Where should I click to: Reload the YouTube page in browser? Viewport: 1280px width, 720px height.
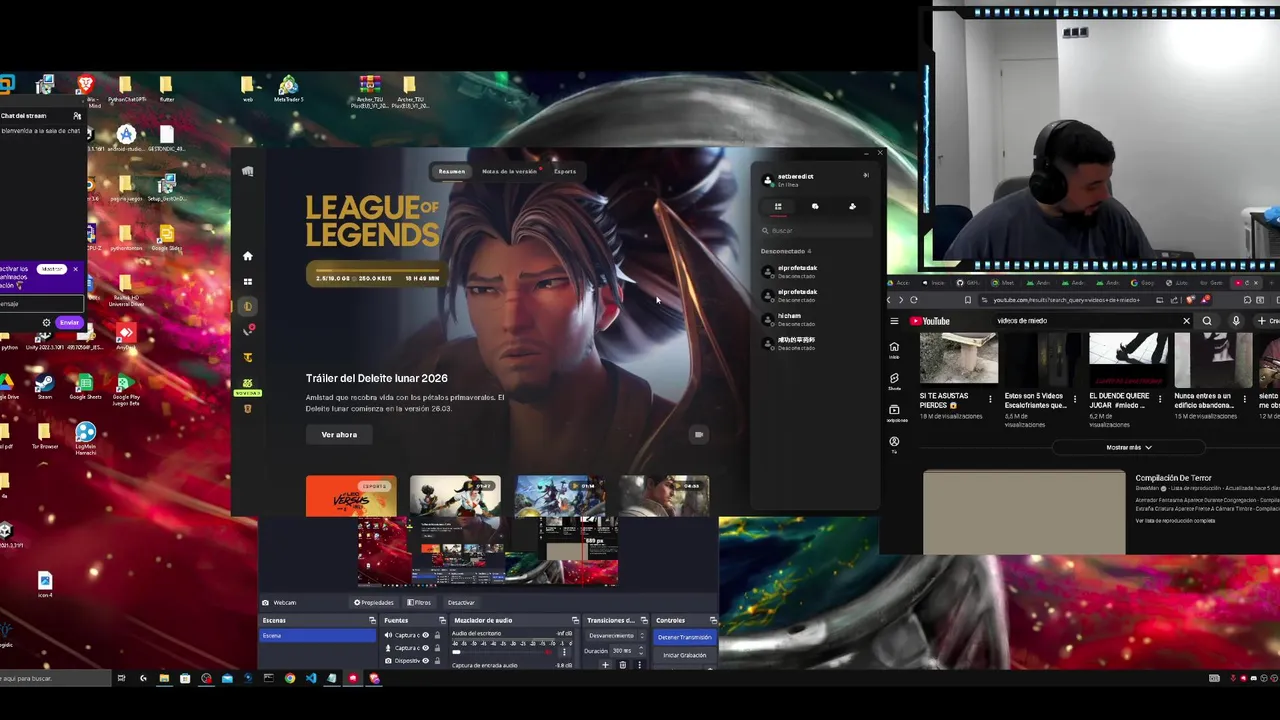point(913,300)
